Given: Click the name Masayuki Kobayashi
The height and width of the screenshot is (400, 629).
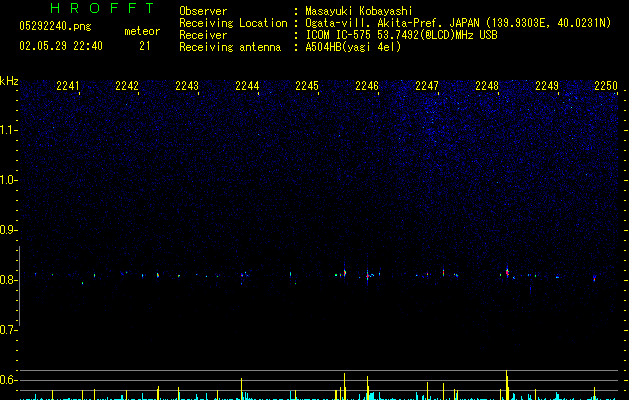Looking at the screenshot, I should tap(358, 11).
